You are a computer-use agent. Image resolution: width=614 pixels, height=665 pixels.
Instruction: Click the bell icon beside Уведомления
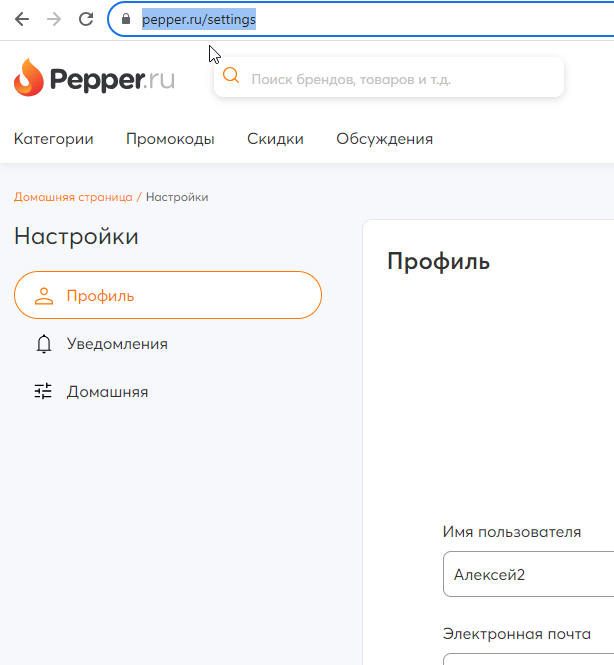44,344
